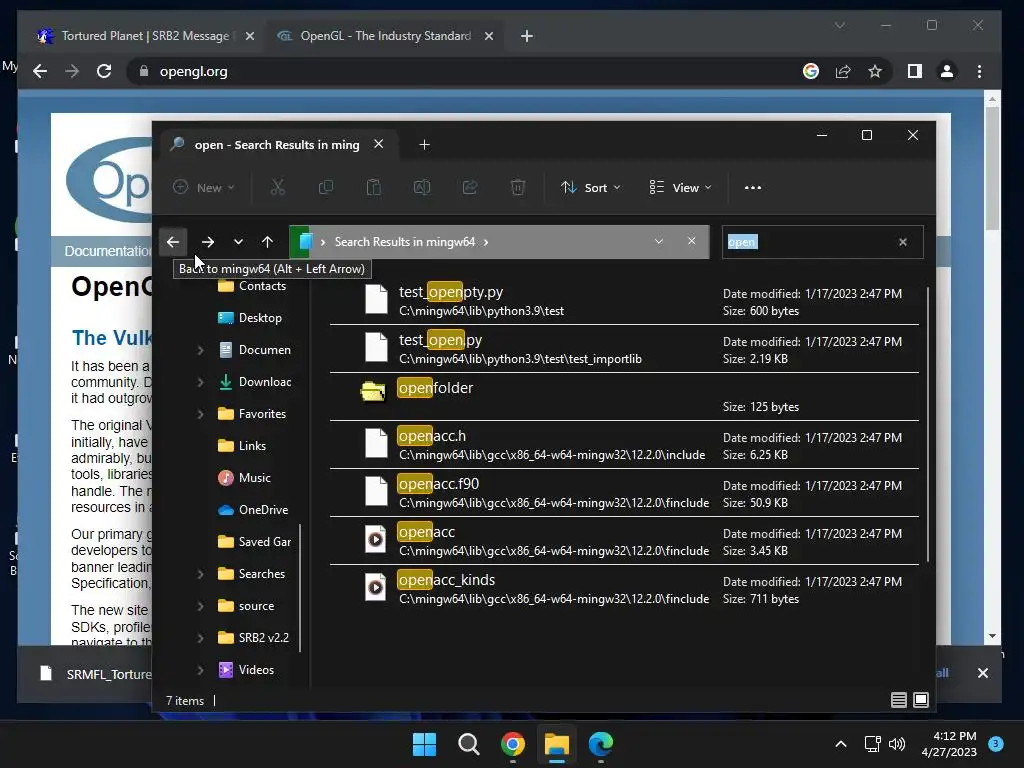Open Links folder in sidebar
1024x768 pixels.
(243, 446)
